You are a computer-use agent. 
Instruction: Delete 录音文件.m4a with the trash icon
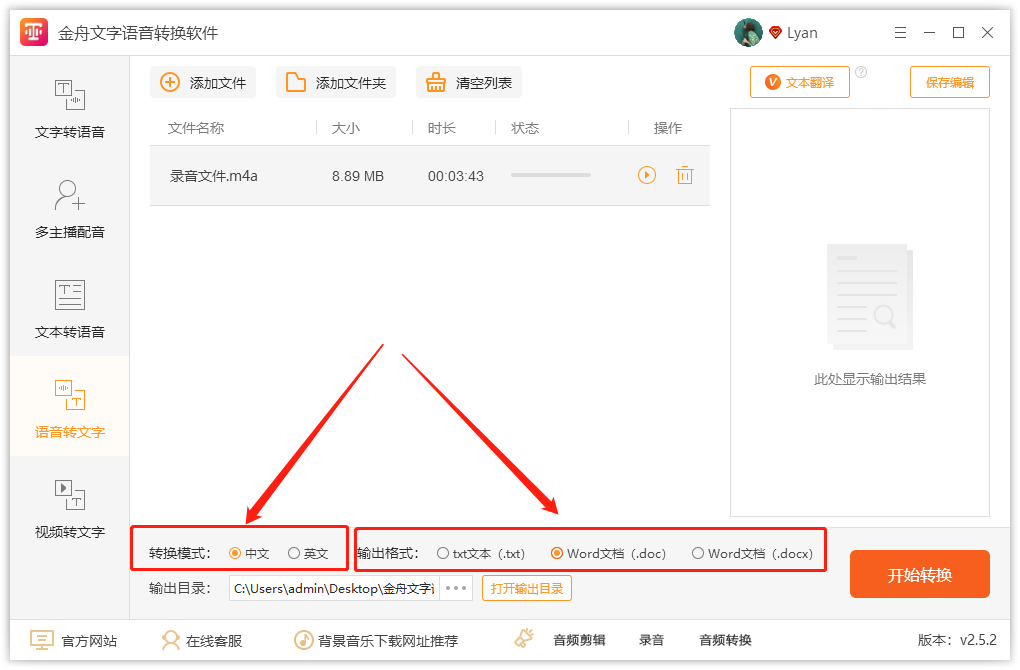pos(684,175)
